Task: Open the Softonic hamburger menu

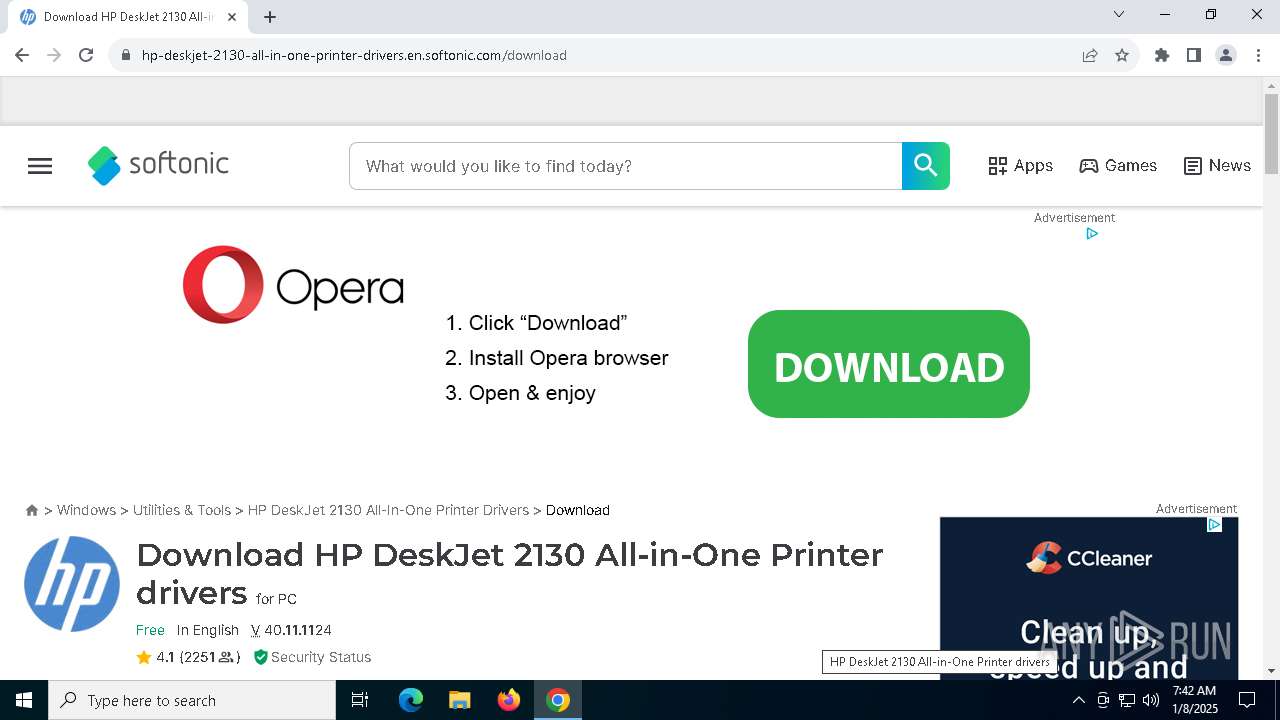Action: pos(40,166)
